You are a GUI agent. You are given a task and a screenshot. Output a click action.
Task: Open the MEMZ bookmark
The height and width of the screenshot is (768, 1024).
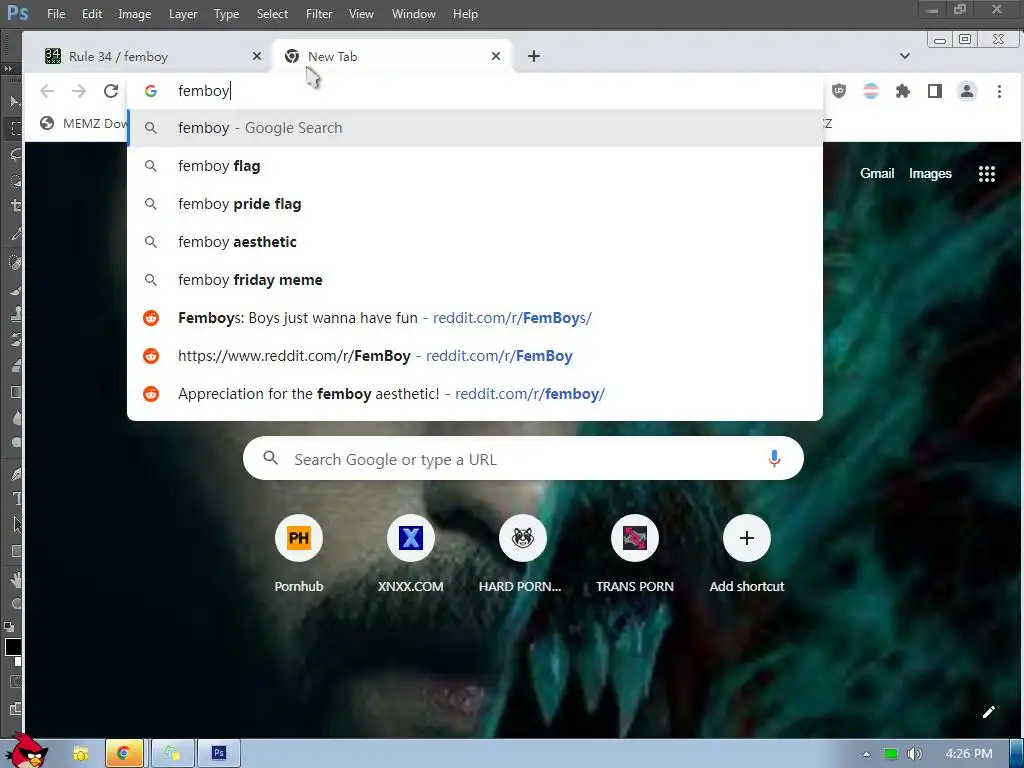pos(83,123)
